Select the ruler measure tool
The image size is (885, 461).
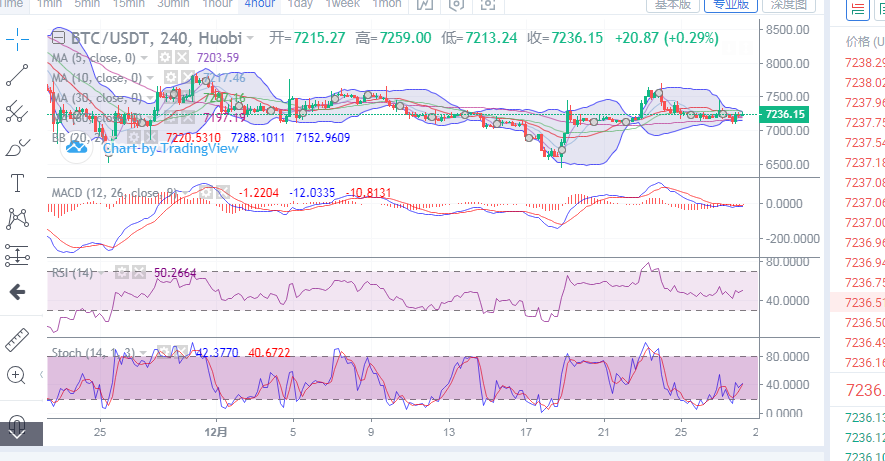pos(17,339)
